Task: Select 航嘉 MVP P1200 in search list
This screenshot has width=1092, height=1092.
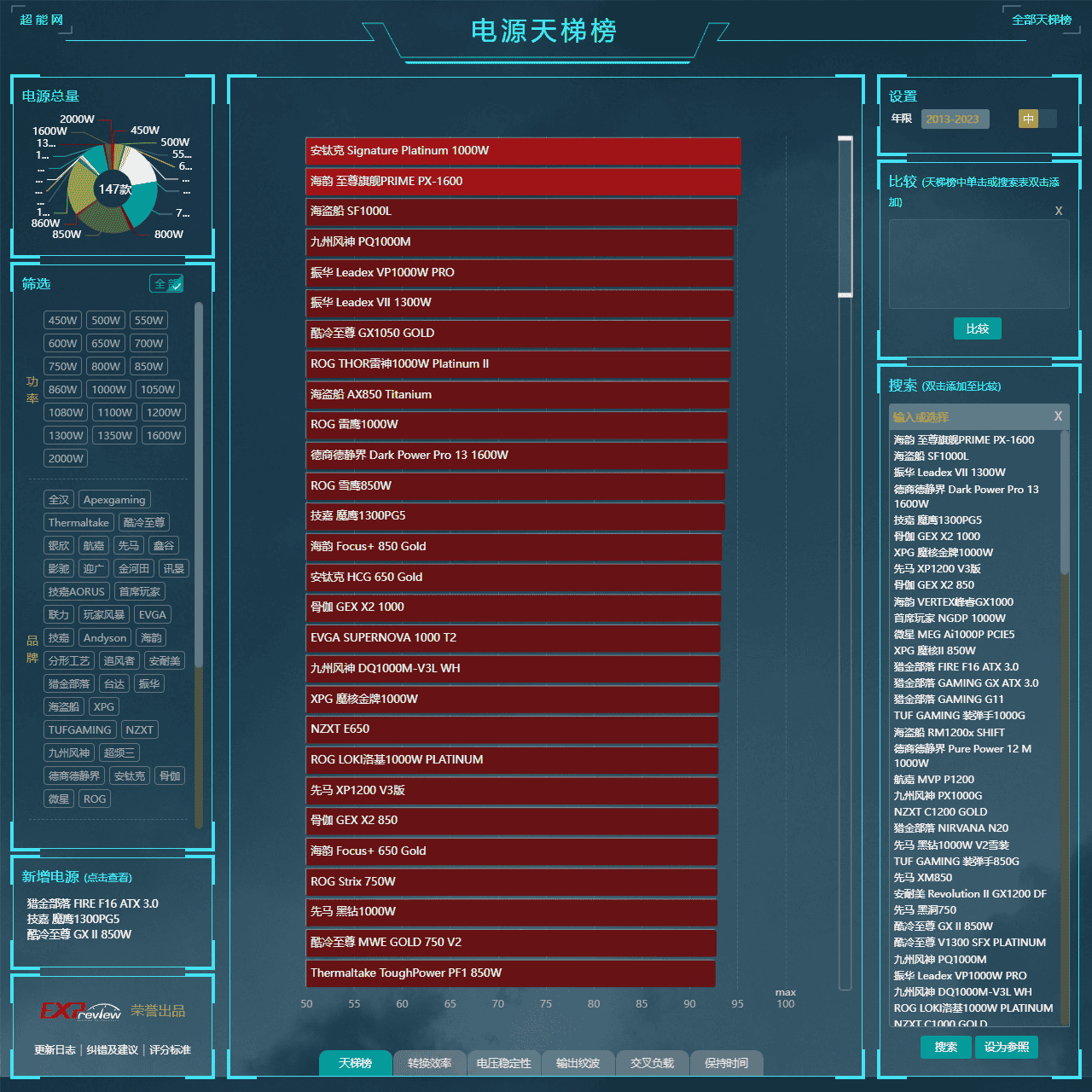Action: click(x=933, y=780)
